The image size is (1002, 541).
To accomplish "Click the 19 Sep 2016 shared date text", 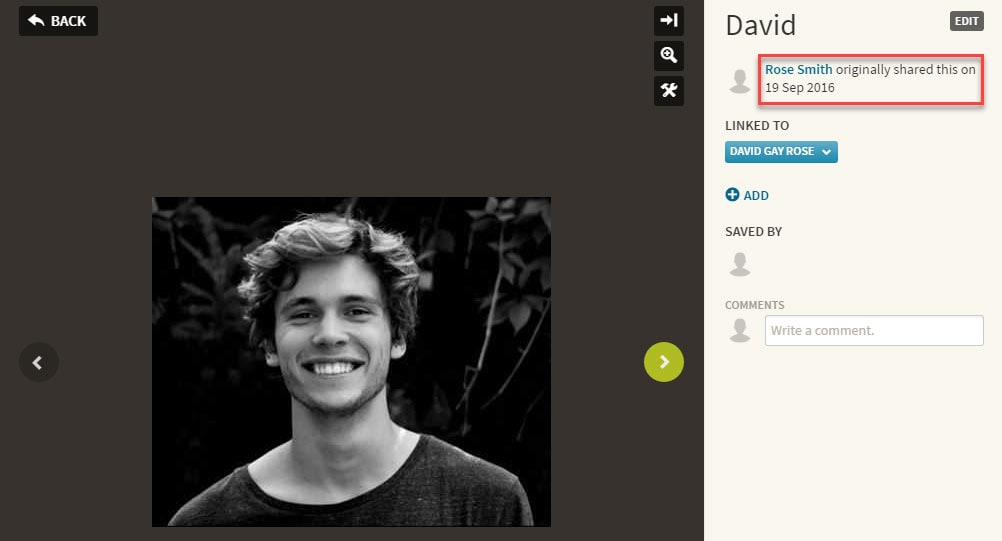I will coord(799,88).
